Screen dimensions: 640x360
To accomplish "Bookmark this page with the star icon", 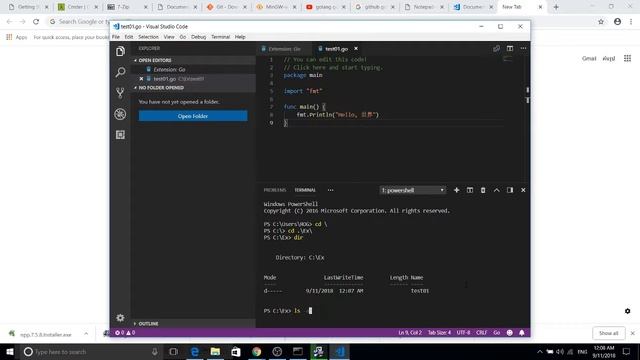I will [x=601, y=22].
